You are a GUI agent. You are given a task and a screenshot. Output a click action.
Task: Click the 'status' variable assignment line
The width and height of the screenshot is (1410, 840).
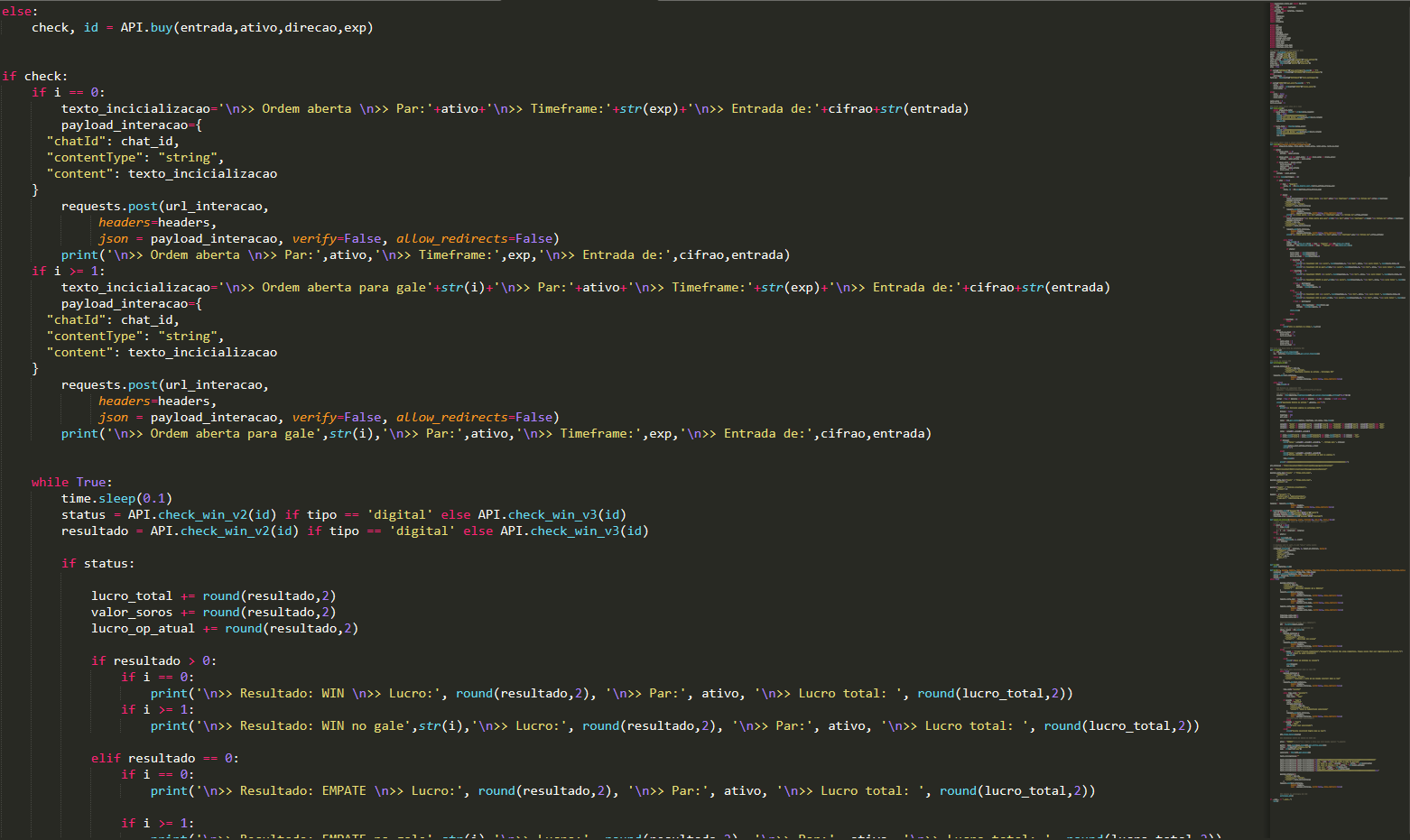pyautogui.click(x=343, y=515)
